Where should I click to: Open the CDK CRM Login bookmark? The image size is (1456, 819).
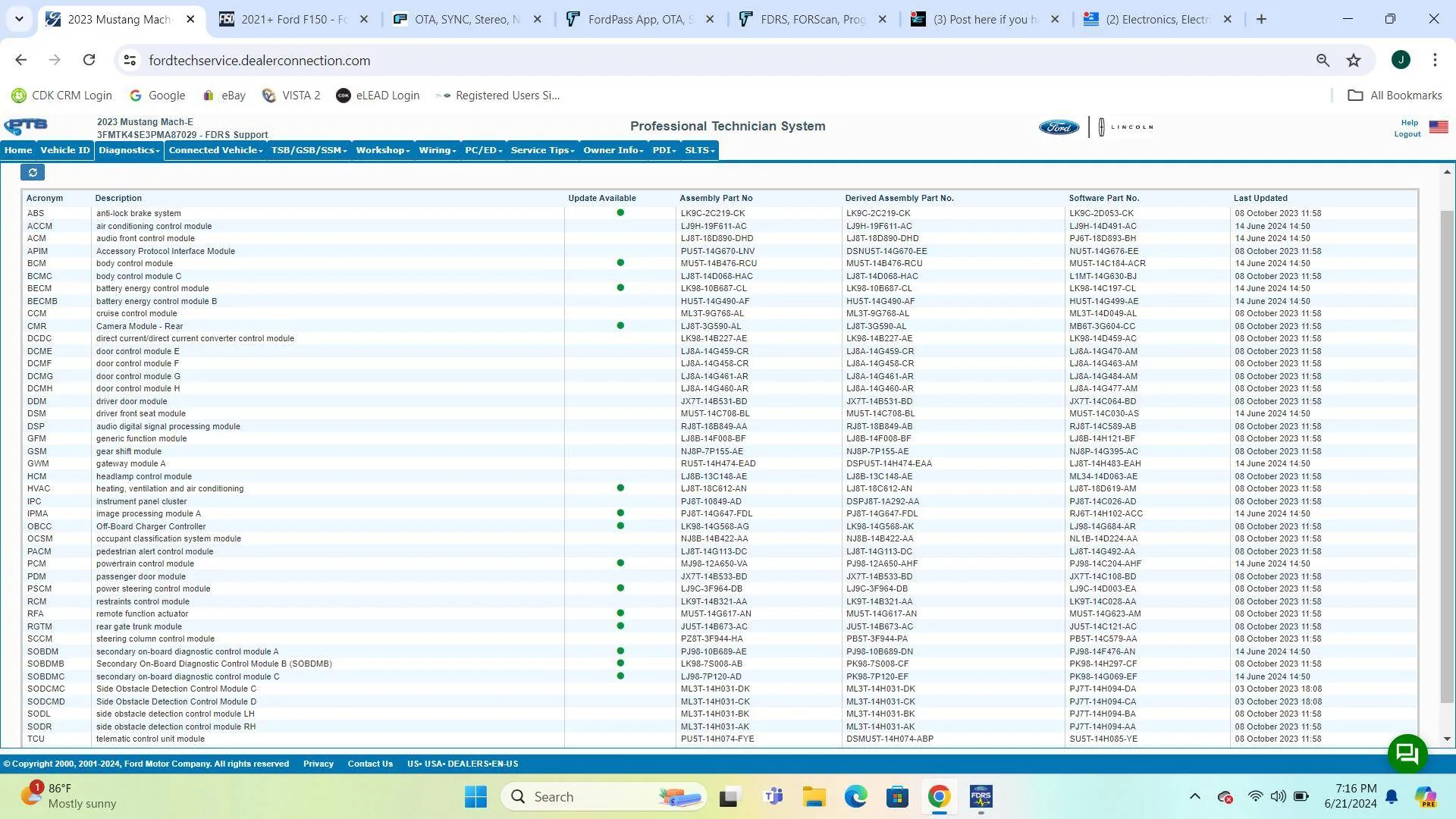[x=62, y=96]
